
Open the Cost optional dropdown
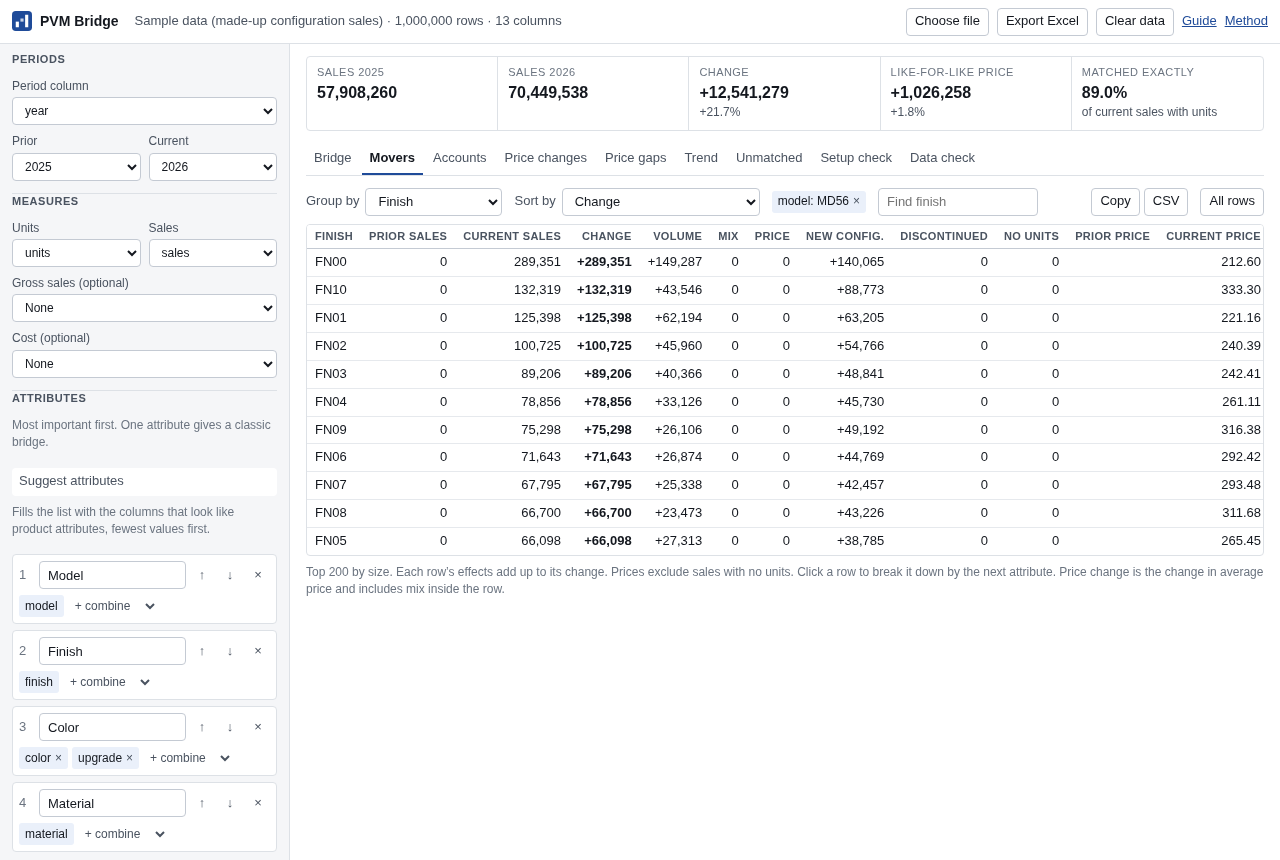(144, 364)
